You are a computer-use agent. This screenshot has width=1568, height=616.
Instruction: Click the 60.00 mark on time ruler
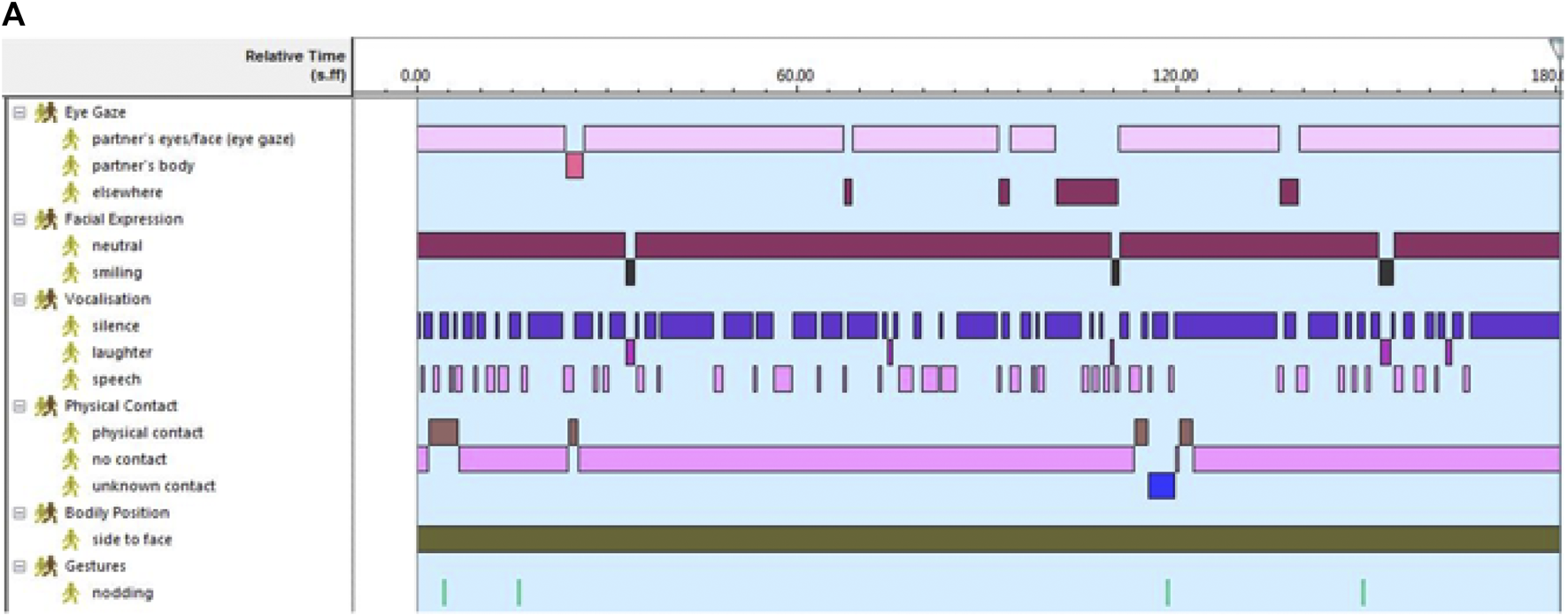tap(795, 76)
